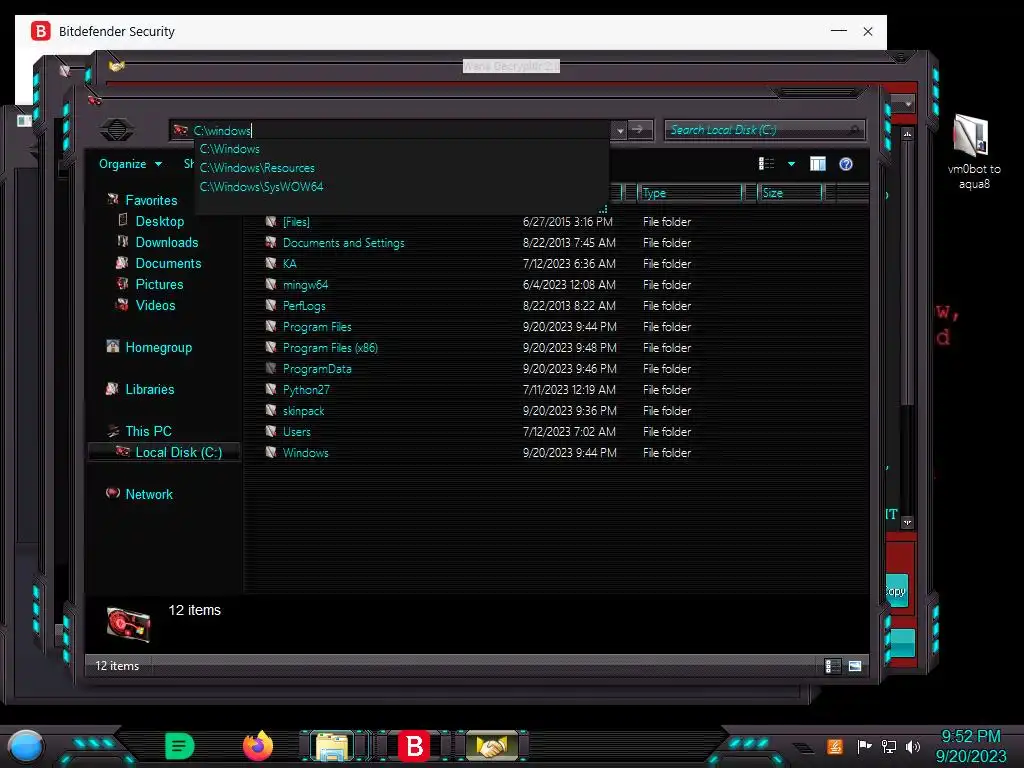Open File Explorer taskbar button
Viewport: 1024px width, 768px height.
[x=332, y=746]
